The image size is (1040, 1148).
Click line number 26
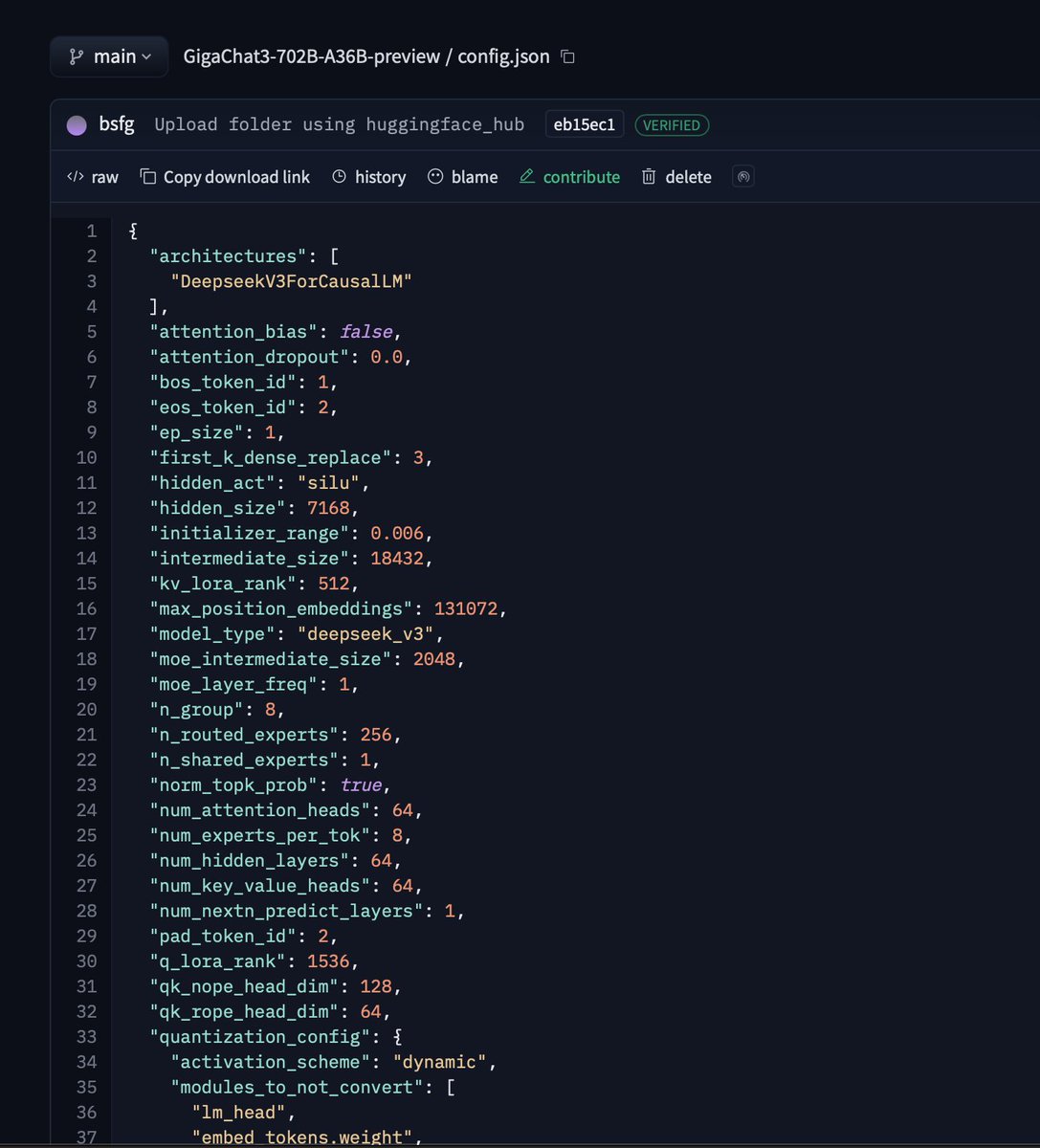pyautogui.click(x=87, y=860)
